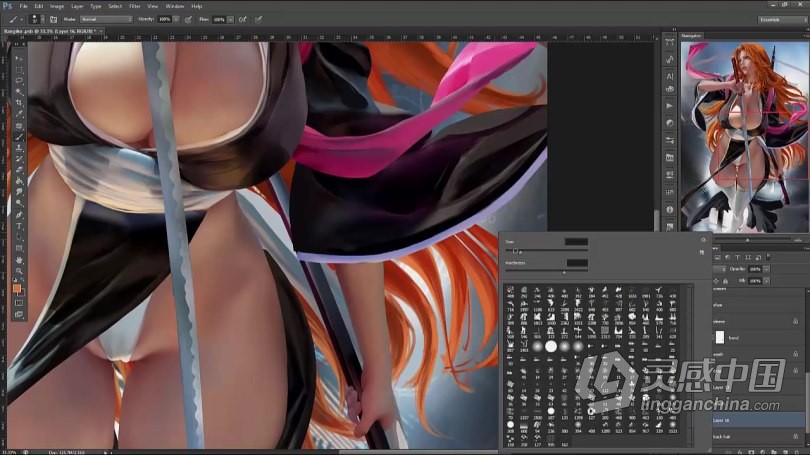Click the Navigator preview thumbnail

point(744,136)
